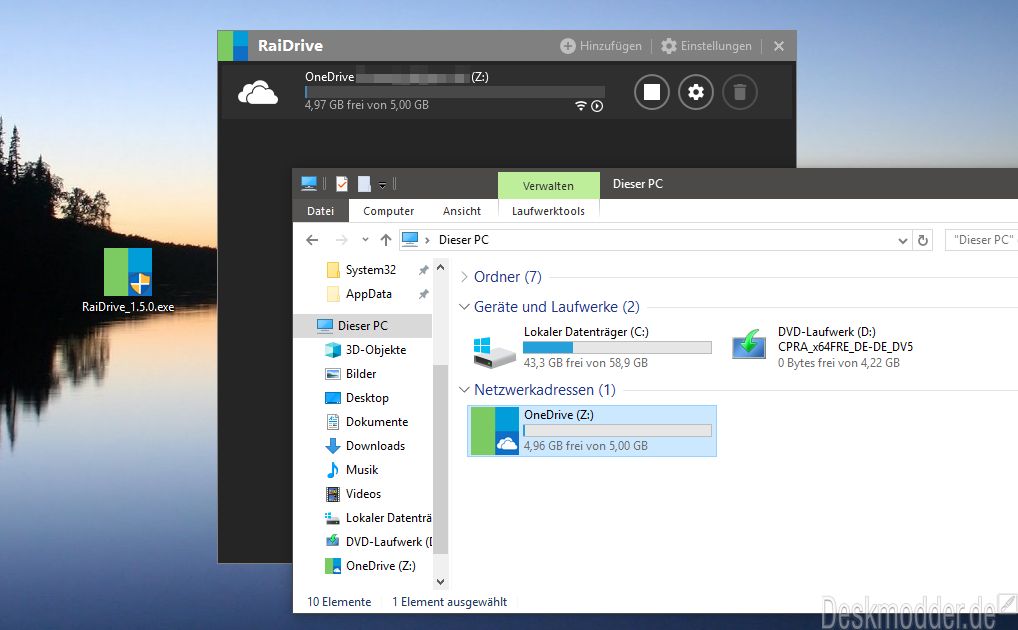Switch to the Computer ribbon tab
This screenshot has width=1018, height=630.
pyautogui.click(x=388, y=211)
